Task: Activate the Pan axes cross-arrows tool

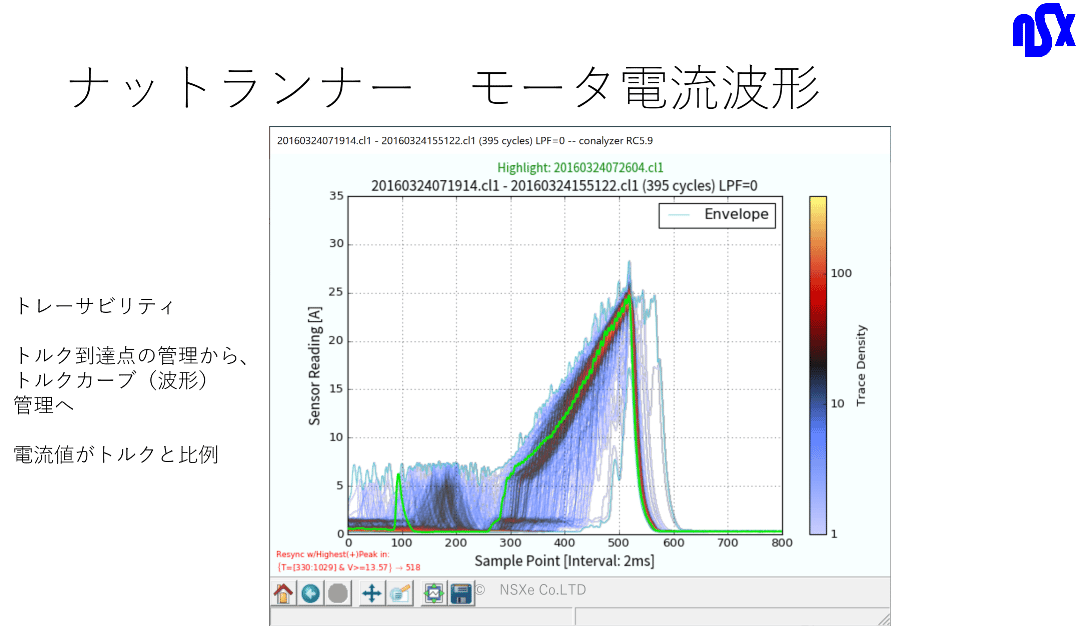Action: tap(372, 593)
